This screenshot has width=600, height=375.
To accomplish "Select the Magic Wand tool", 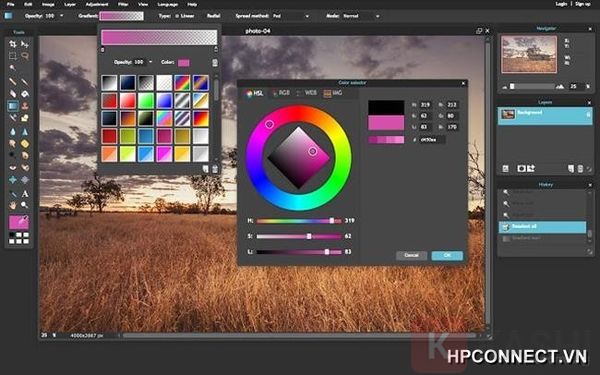I will pos(13,68).
